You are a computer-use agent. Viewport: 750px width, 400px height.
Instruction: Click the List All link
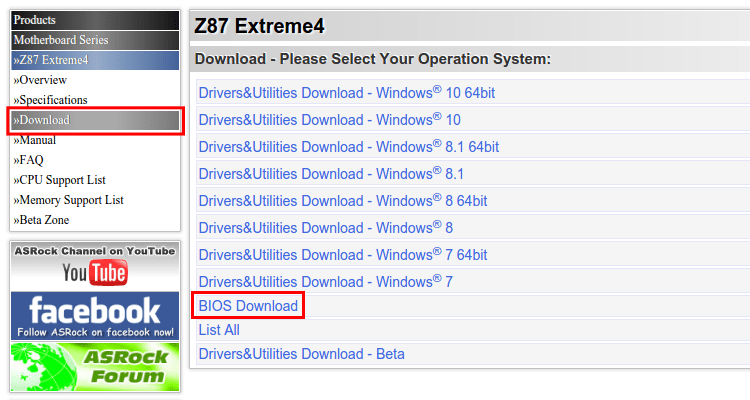pos(219,330)
